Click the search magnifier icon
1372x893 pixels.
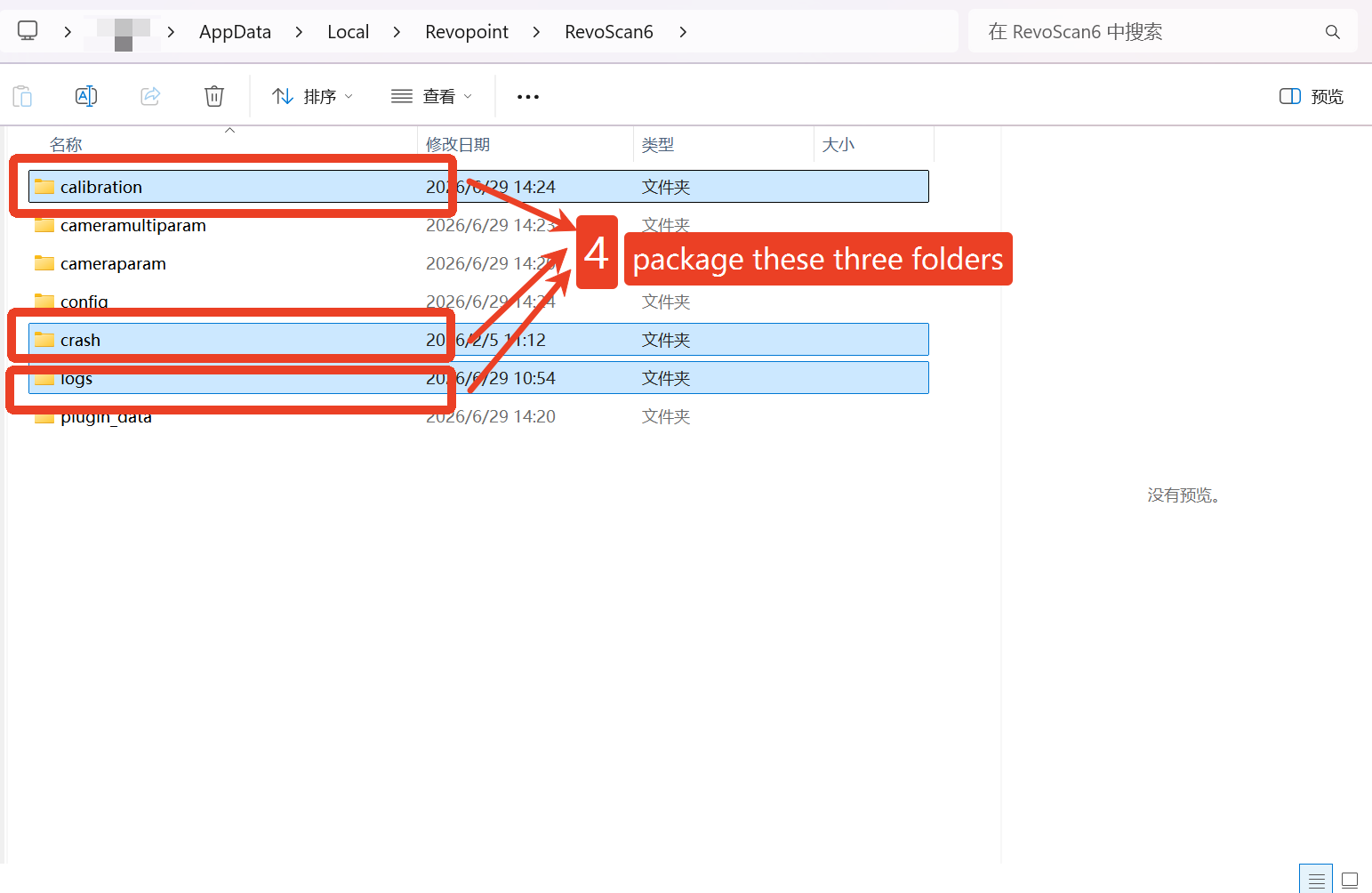(x=1332, y=32)
